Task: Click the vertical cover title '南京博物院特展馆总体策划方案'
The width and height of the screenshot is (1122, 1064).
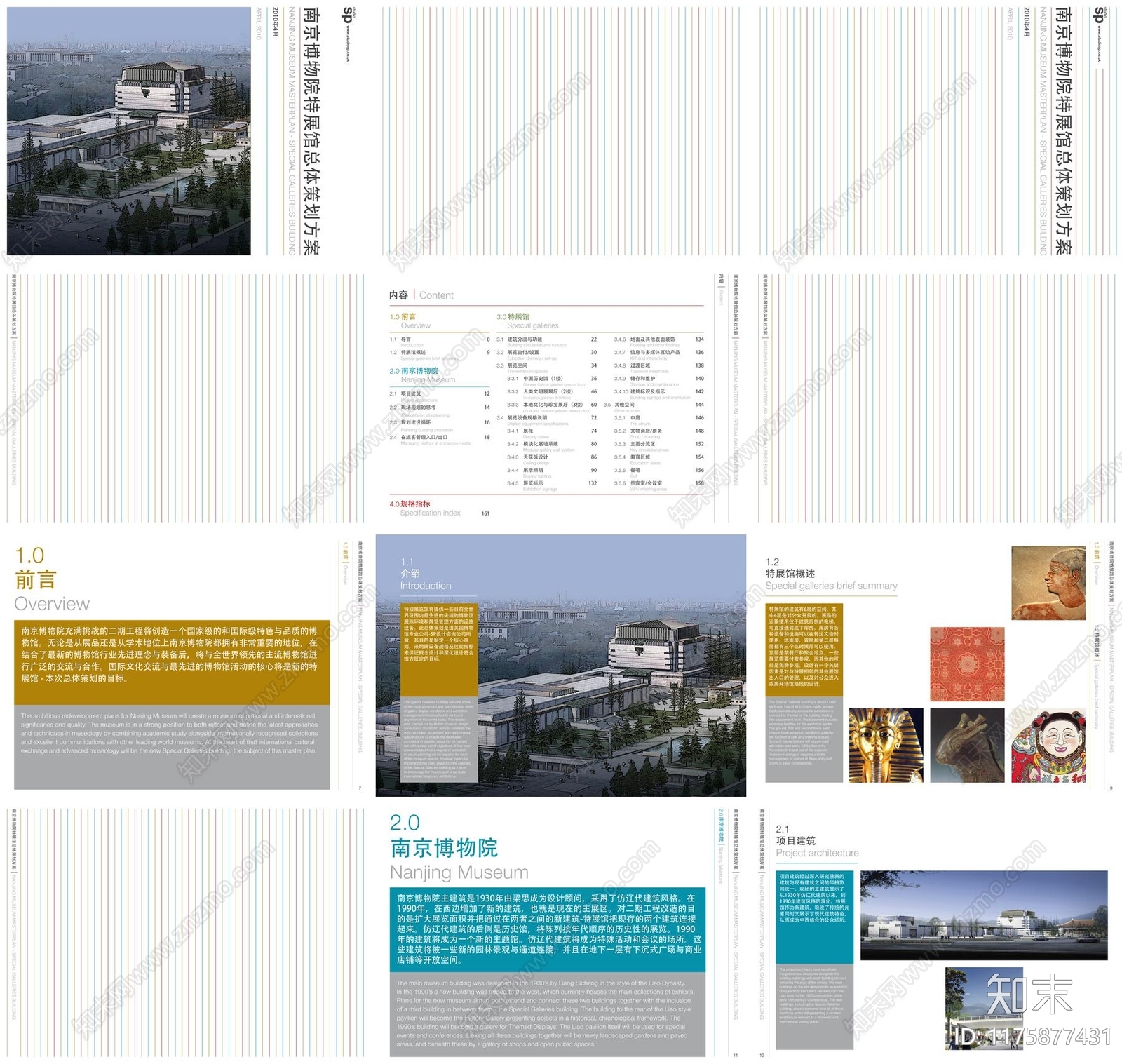Action: coord(311,131)
